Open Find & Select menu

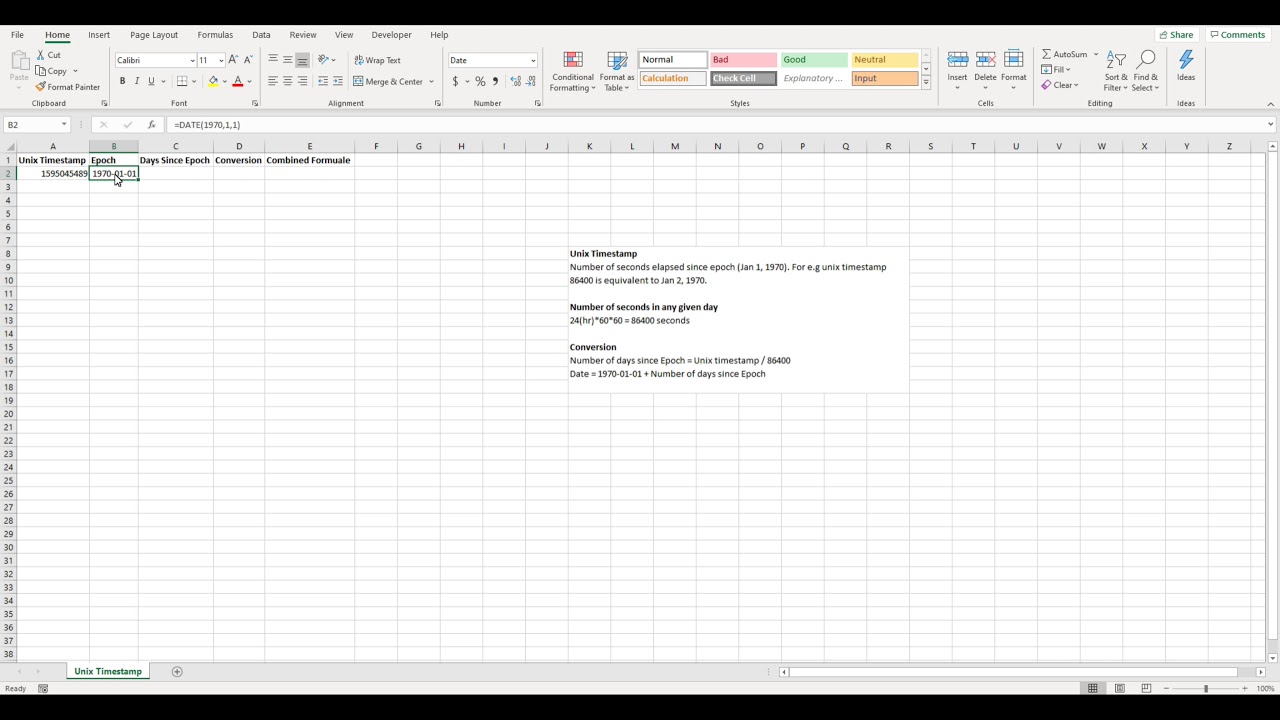[x=1146, y=71]
